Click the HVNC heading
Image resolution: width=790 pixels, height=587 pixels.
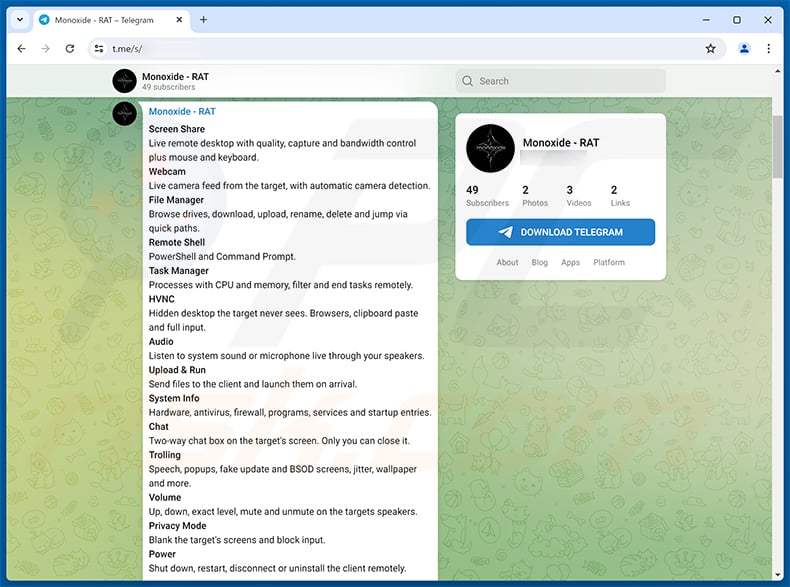(x=161, y=299)
